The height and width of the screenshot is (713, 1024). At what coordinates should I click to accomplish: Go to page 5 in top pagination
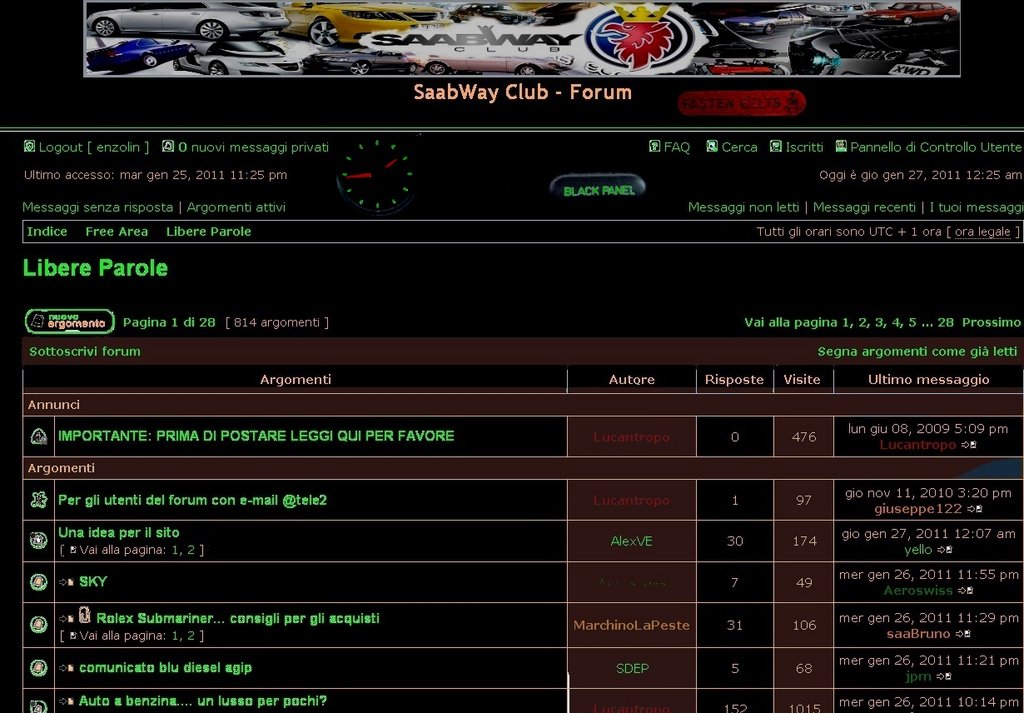point(912,322)
